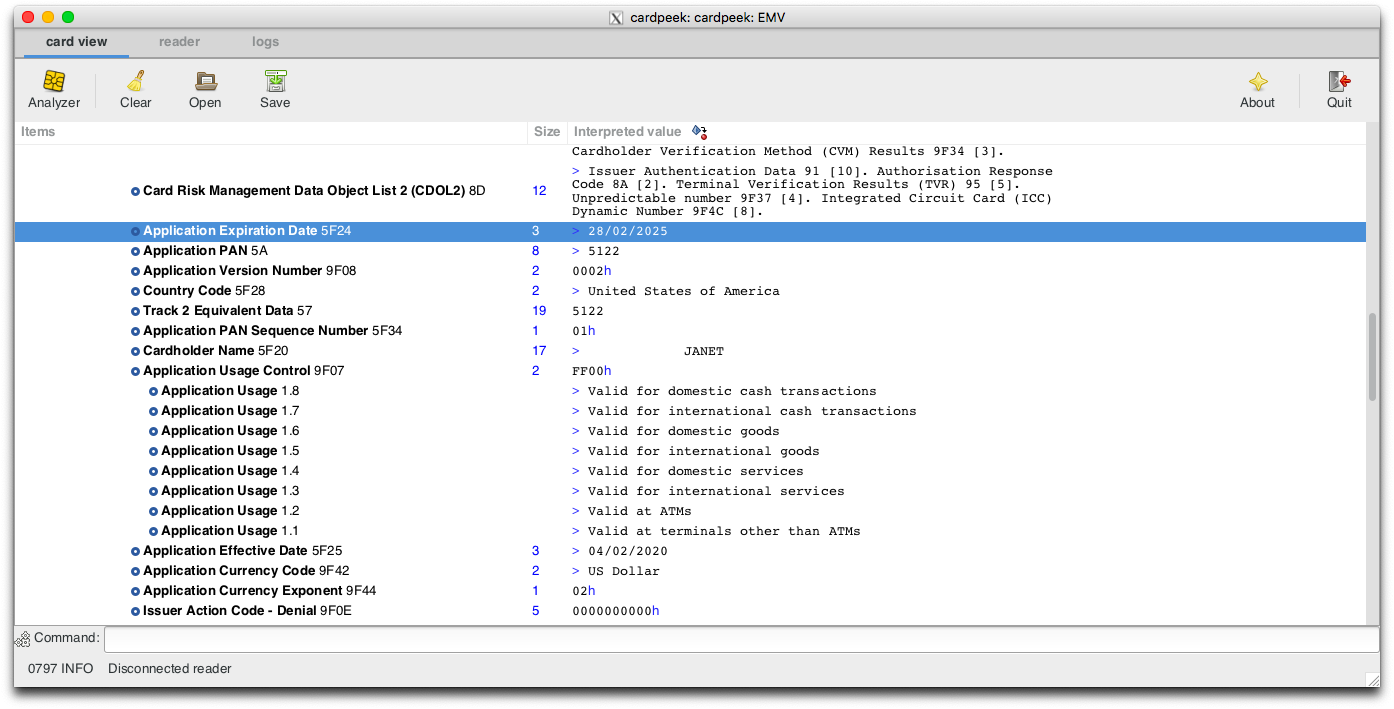Screen dimensions: 1394x709
Task: Select Application Usage 1.7 row
Action: coord(690,411)
